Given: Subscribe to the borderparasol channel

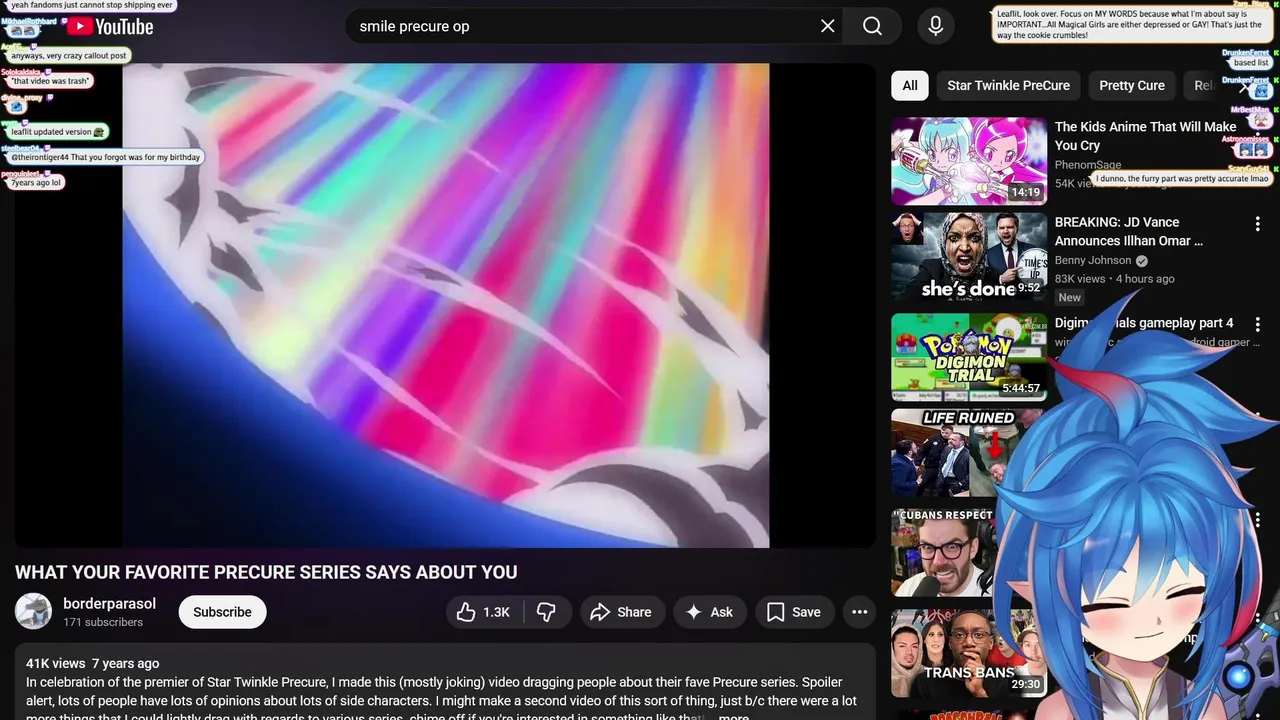Looking at the screenshot, I should point(222,612).
